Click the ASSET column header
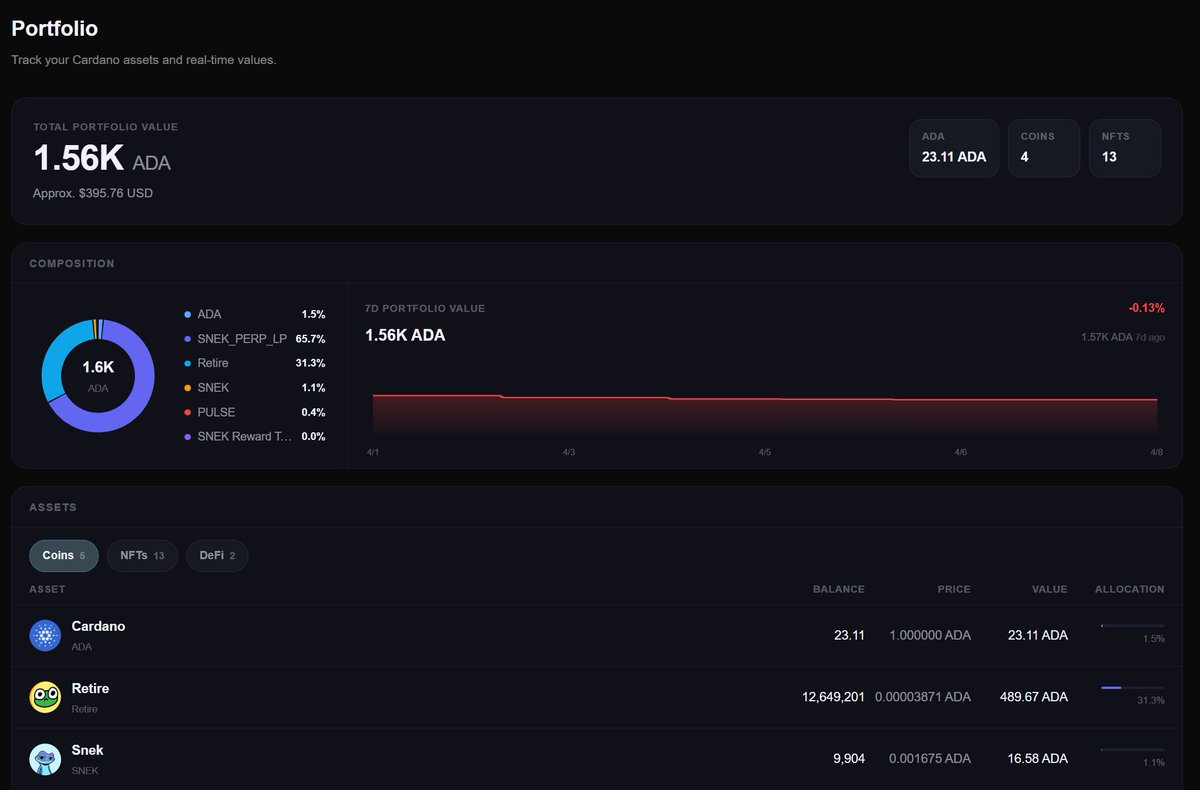 48,589
